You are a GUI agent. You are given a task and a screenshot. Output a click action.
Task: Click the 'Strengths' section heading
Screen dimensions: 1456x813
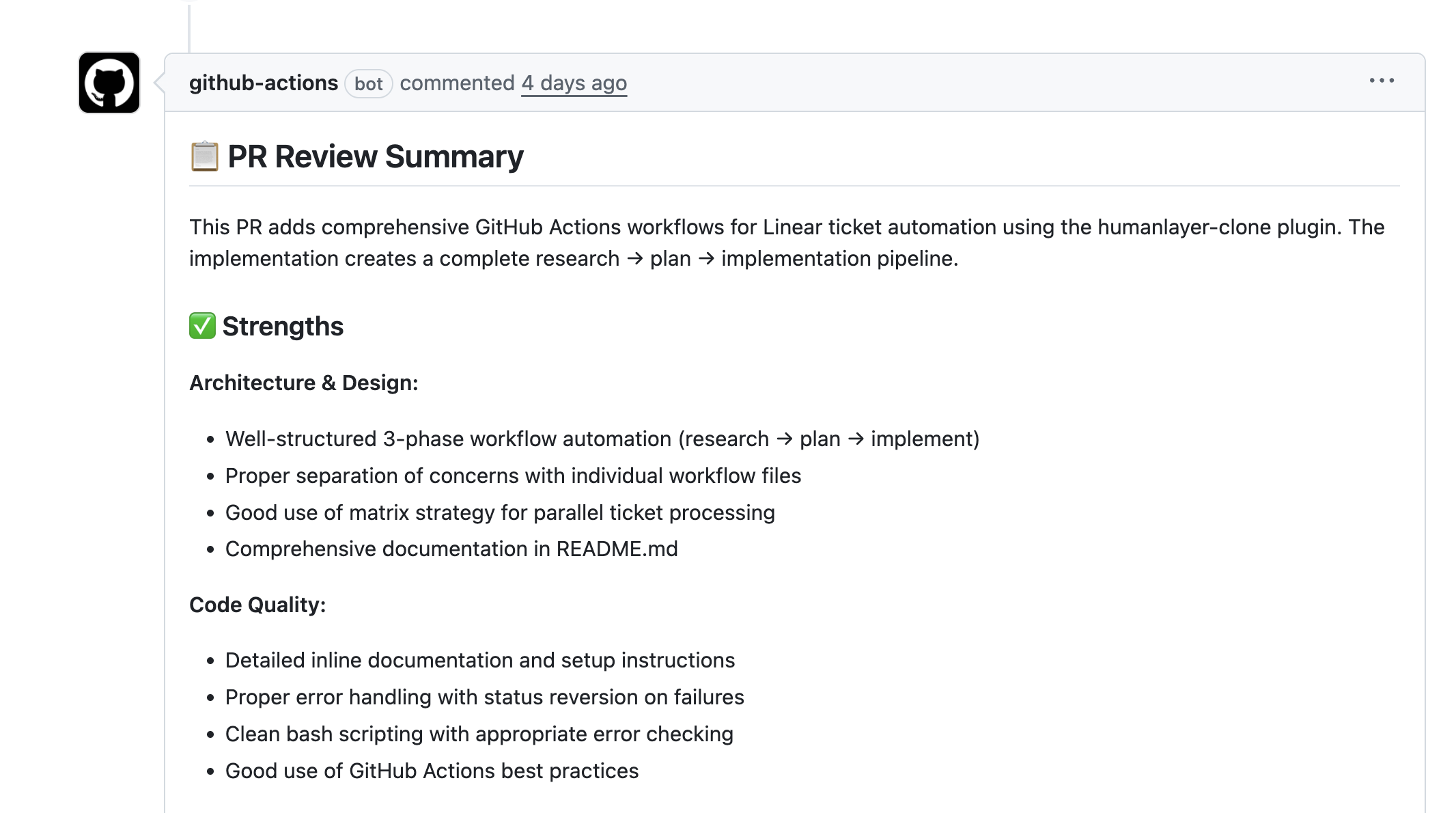(283, 326)
